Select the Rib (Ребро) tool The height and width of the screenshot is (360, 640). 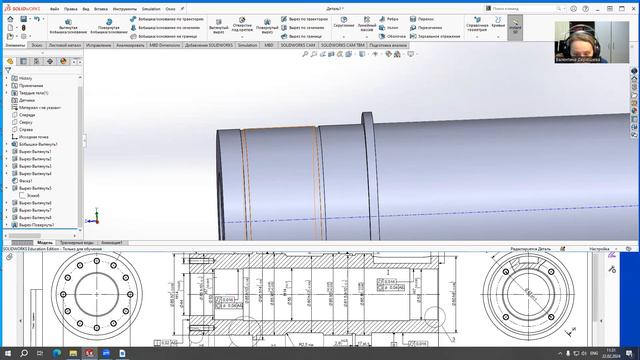coord(389,19)
